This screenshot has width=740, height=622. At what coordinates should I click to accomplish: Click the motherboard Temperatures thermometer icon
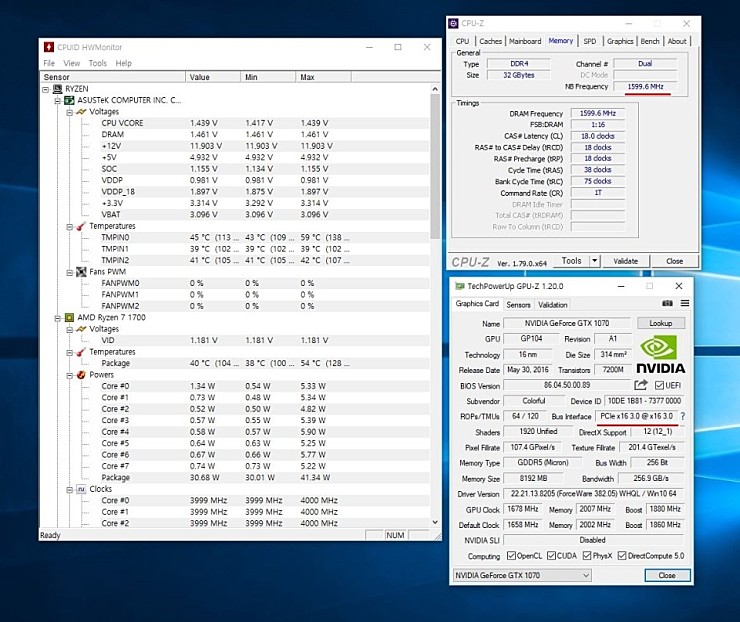click(81, 226)
